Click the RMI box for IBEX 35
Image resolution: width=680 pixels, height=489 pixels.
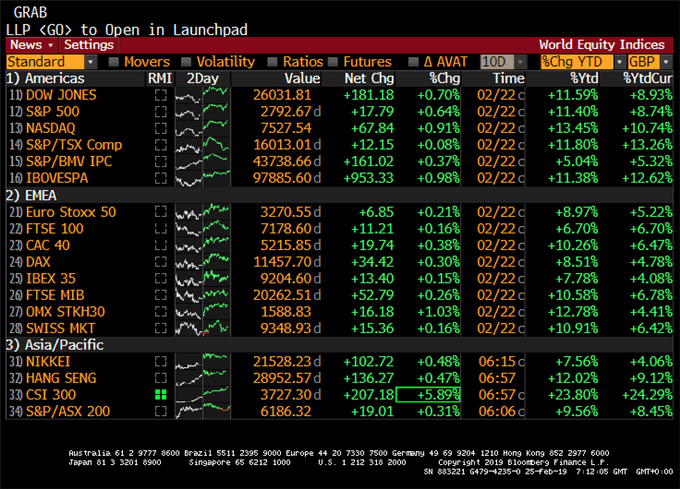pos(161,279)
